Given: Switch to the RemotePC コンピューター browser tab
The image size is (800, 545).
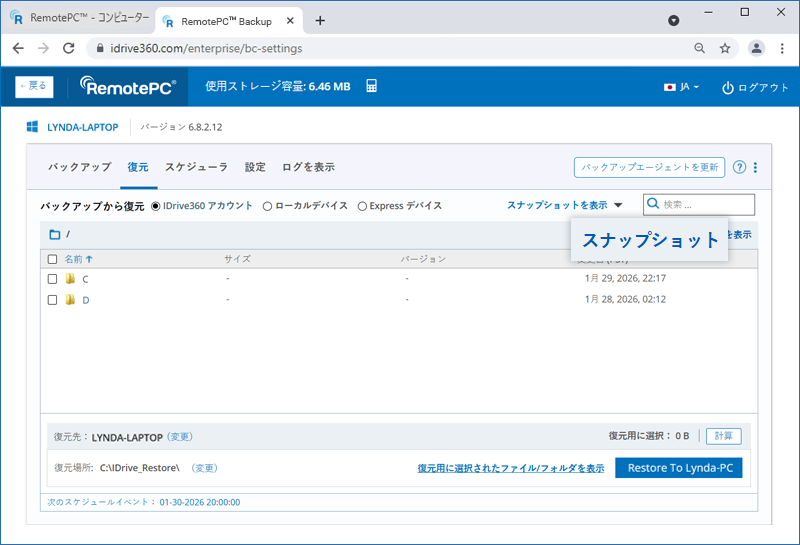Looking at the screenshot, I should [x=80, y=18].
